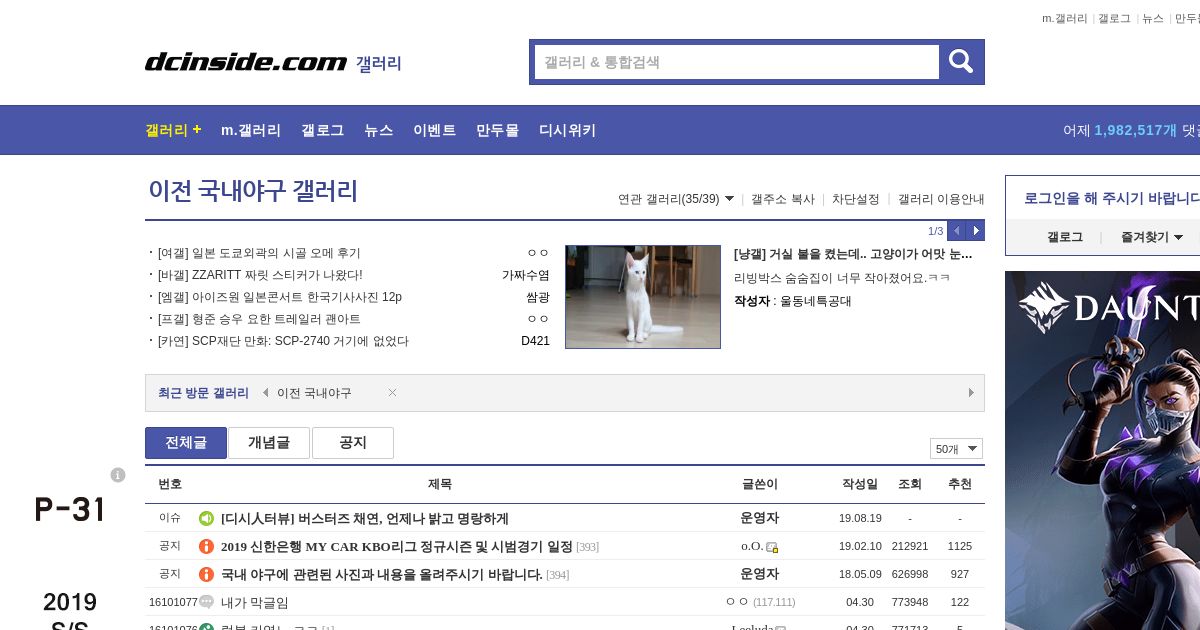Click author name 울동네특공대
Viewport: 1200px width, 630px height.
click(x=816, y=301)
